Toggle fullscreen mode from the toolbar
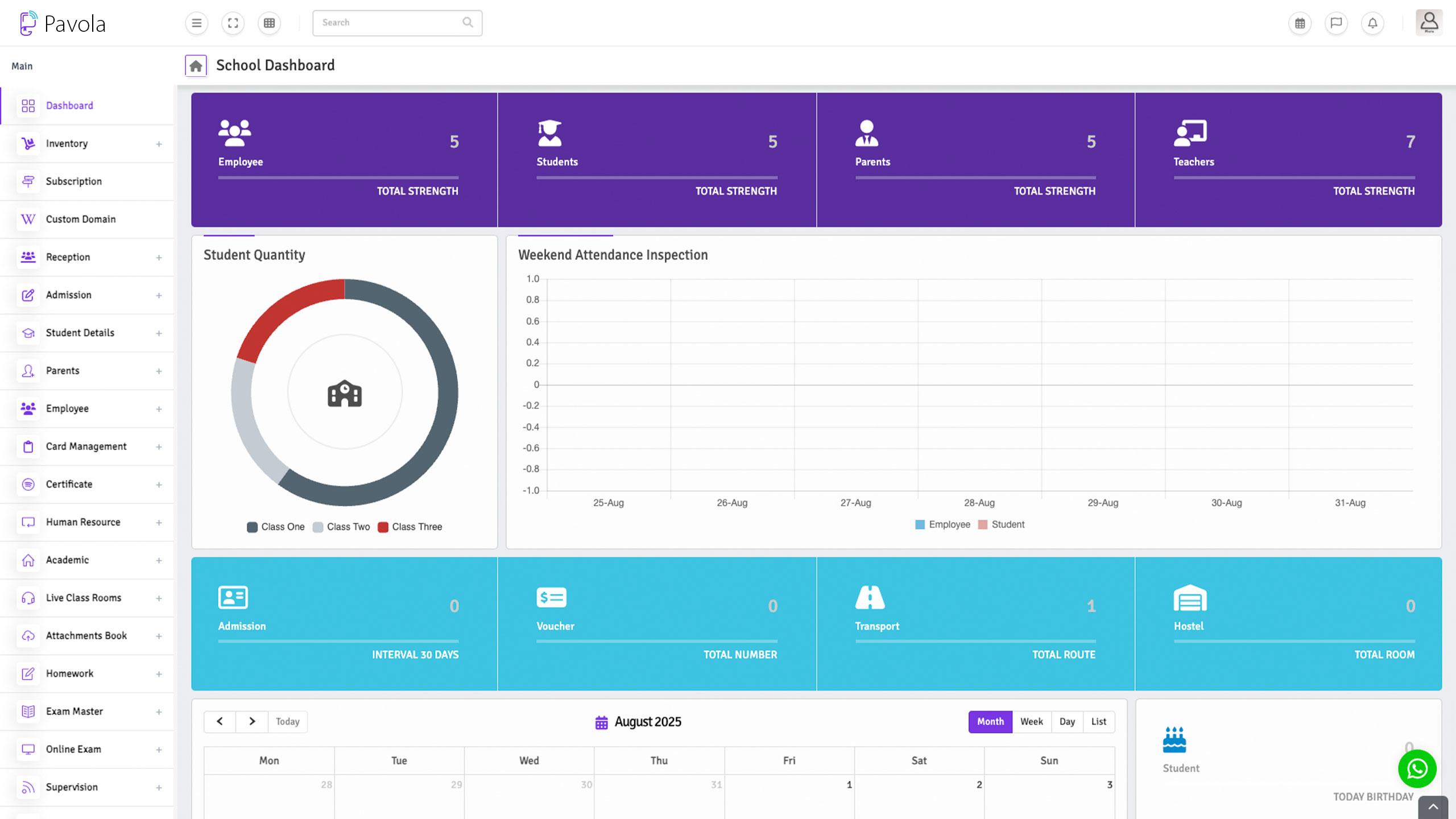The height and width of the screenshot is (819, 1456). tap(233, 23)
